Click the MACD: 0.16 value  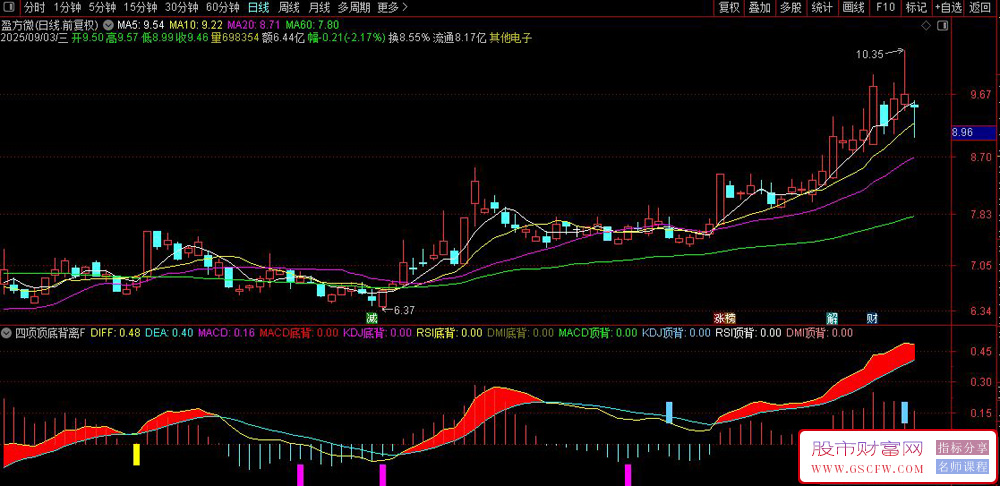226,332
